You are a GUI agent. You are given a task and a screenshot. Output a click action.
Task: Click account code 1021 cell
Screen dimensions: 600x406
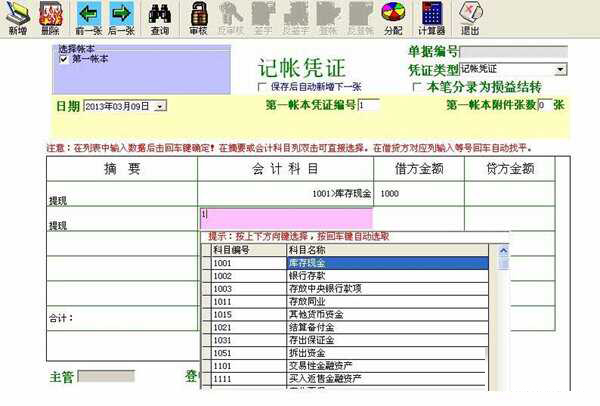click(x=249, y=328)
